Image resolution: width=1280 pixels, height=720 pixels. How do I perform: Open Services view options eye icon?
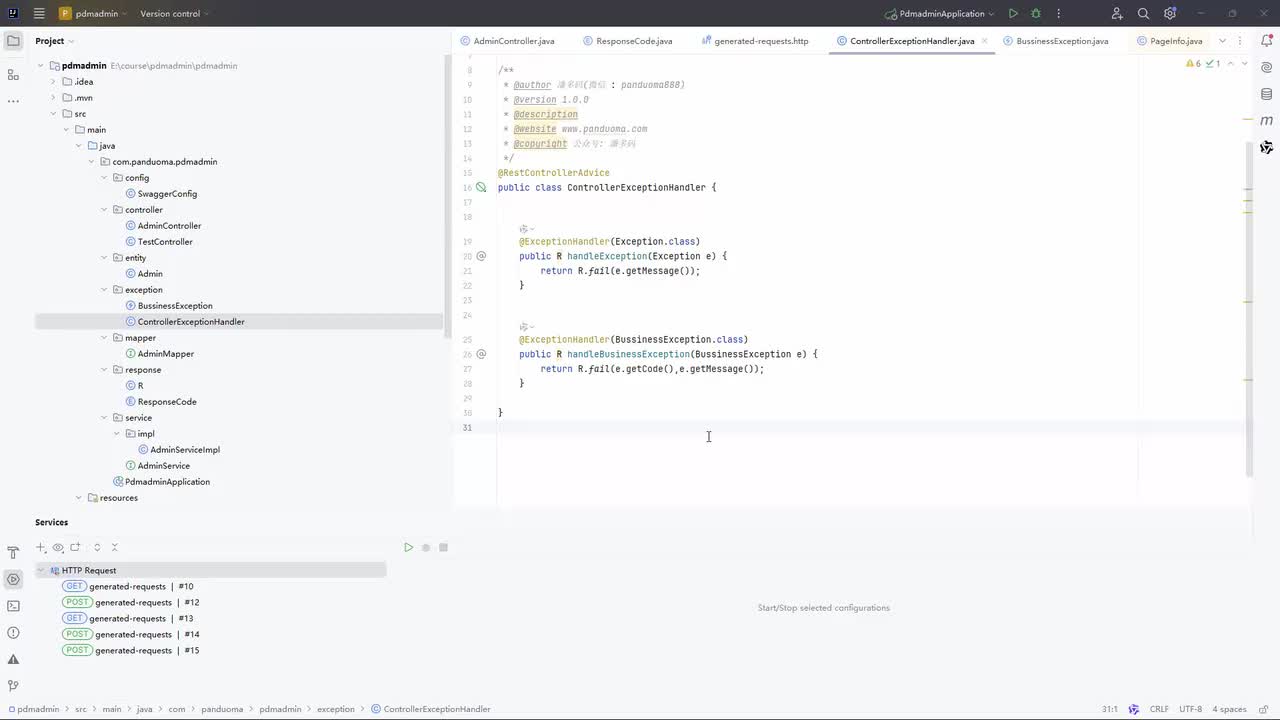tap(58, 548)
